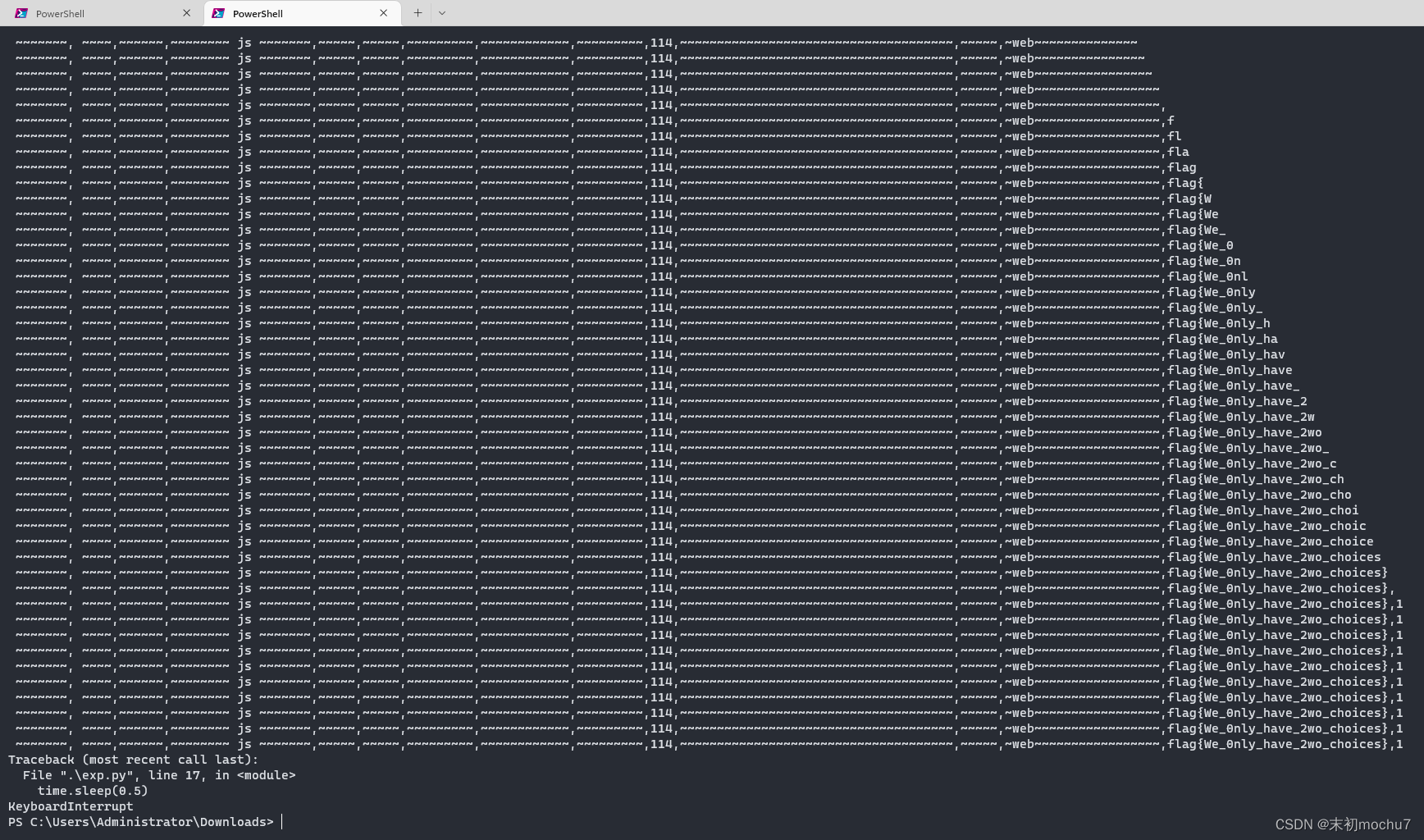Select the second PowerShell tab
This screenshot has width=1424, height=840.
coord(302,13)
